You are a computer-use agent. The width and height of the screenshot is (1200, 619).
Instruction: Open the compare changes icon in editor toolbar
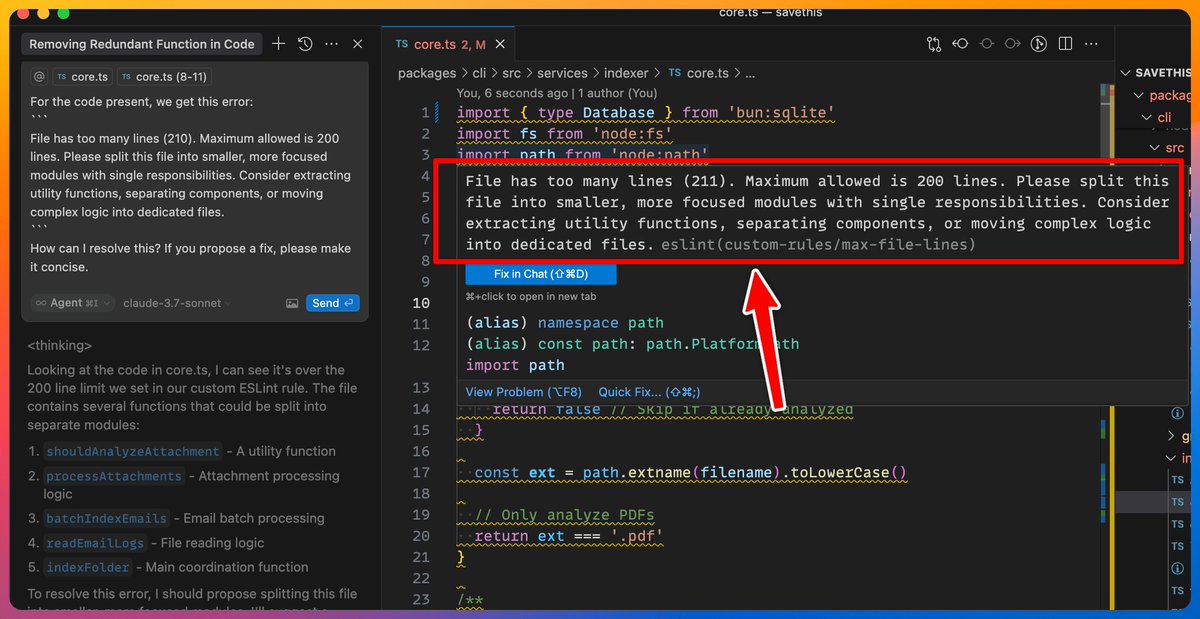tap(934, 44)
